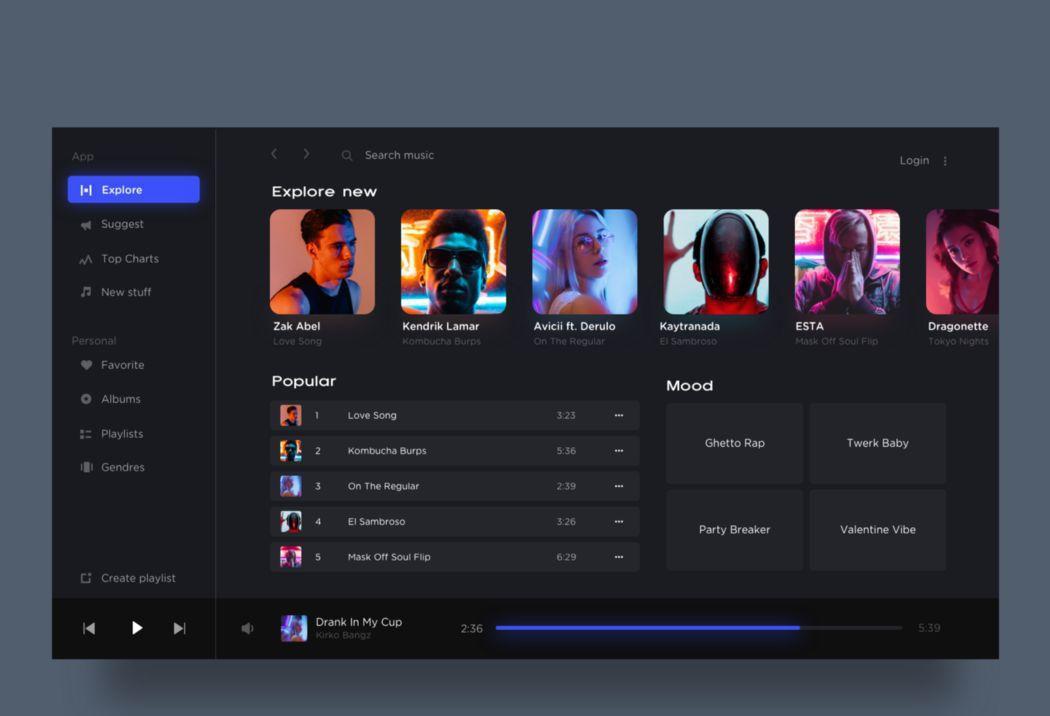Open Playlists from sidebar
Image resolution: width=1050 pixels, height=716 pixels.
[122, 434]
